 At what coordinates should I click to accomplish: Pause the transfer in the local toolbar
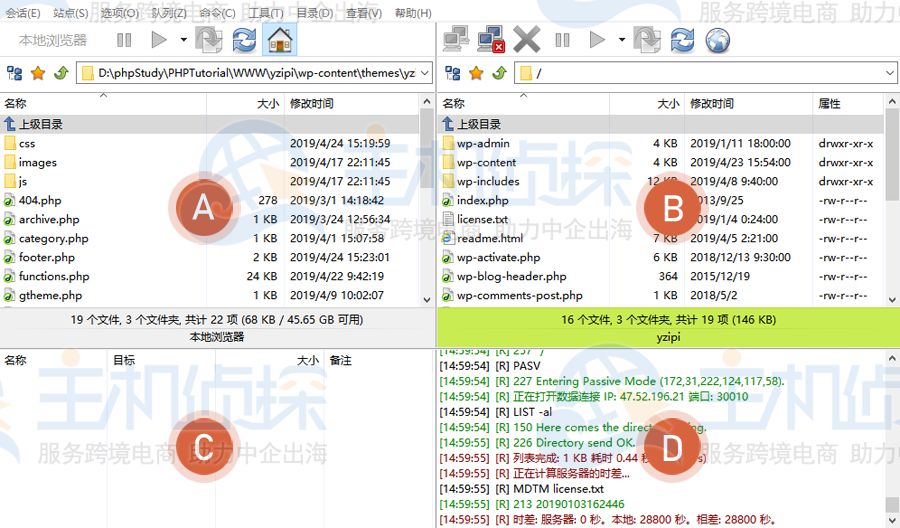pyautogui.click(x=124, y=40)
